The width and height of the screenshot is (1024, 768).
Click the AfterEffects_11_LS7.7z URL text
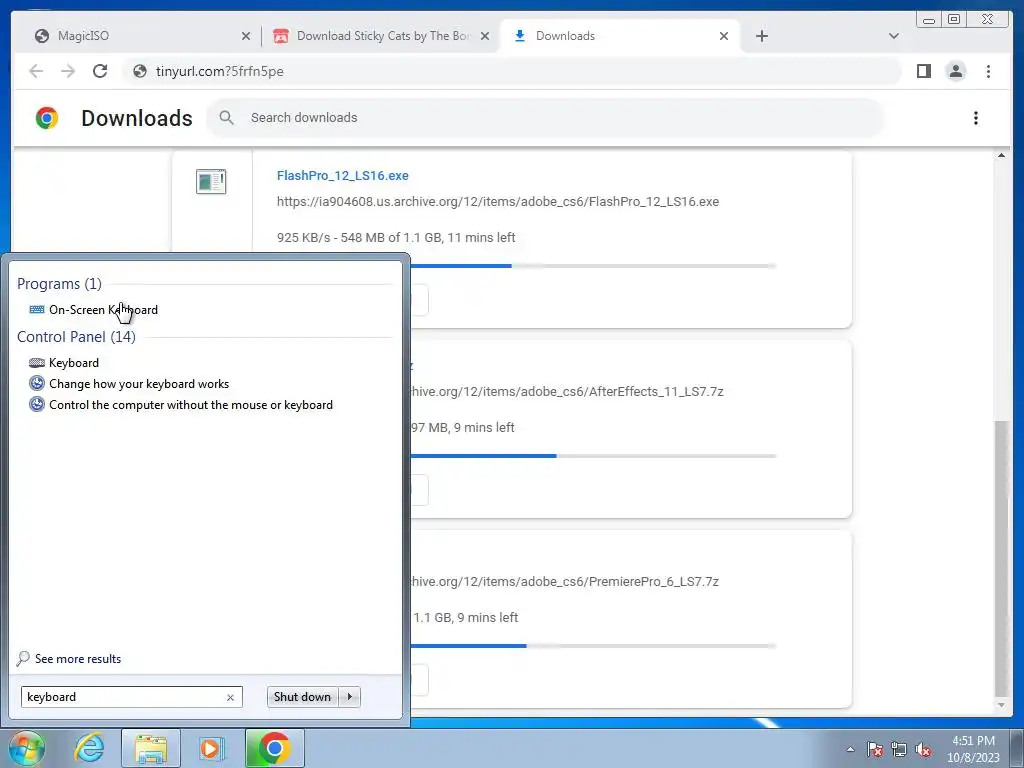(x=567, y=392)
